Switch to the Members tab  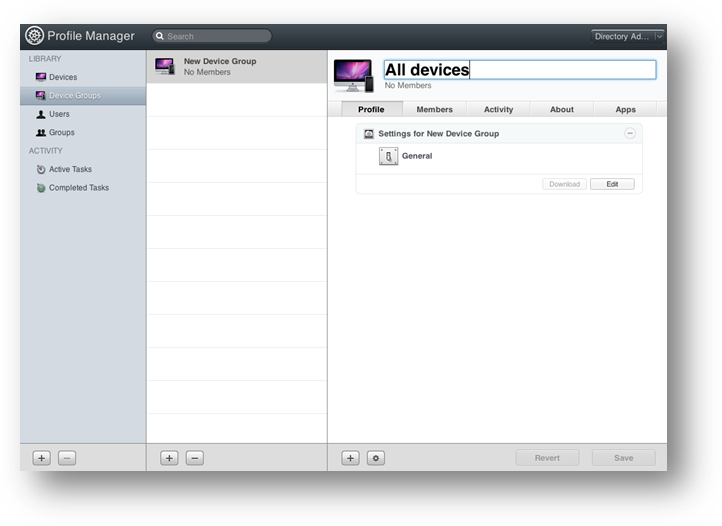click(435, 109)
